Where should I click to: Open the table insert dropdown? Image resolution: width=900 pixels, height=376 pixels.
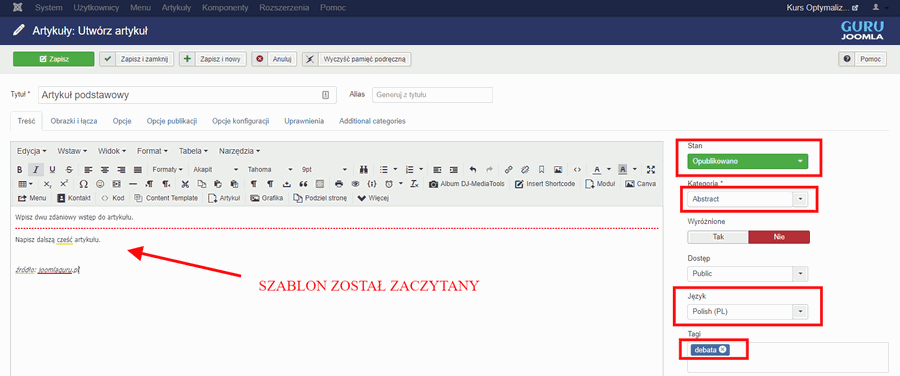tap(25, 184)
